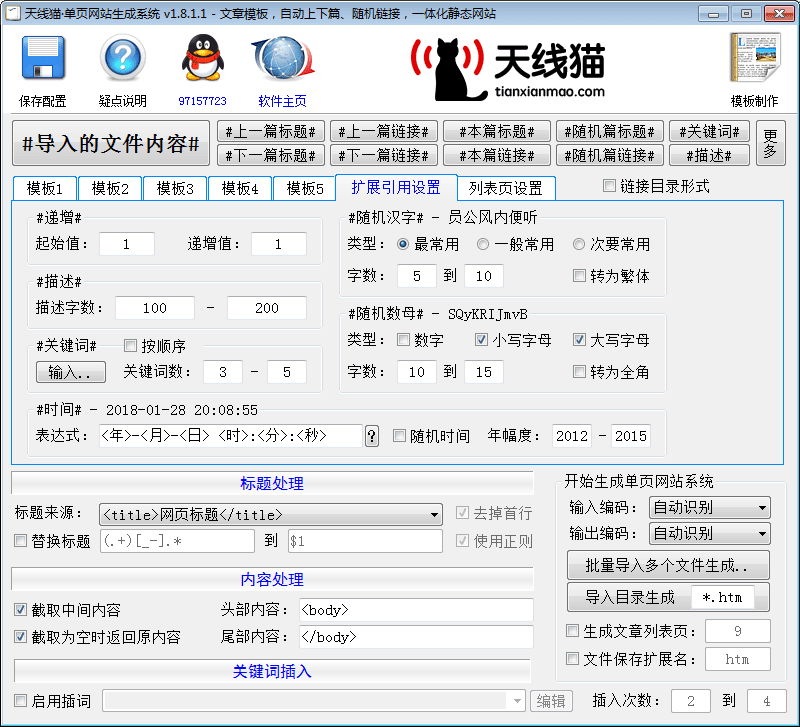Click the 递增值 input field
The height and width of the screenshot is (727, 800).
(x=279, y=244)
